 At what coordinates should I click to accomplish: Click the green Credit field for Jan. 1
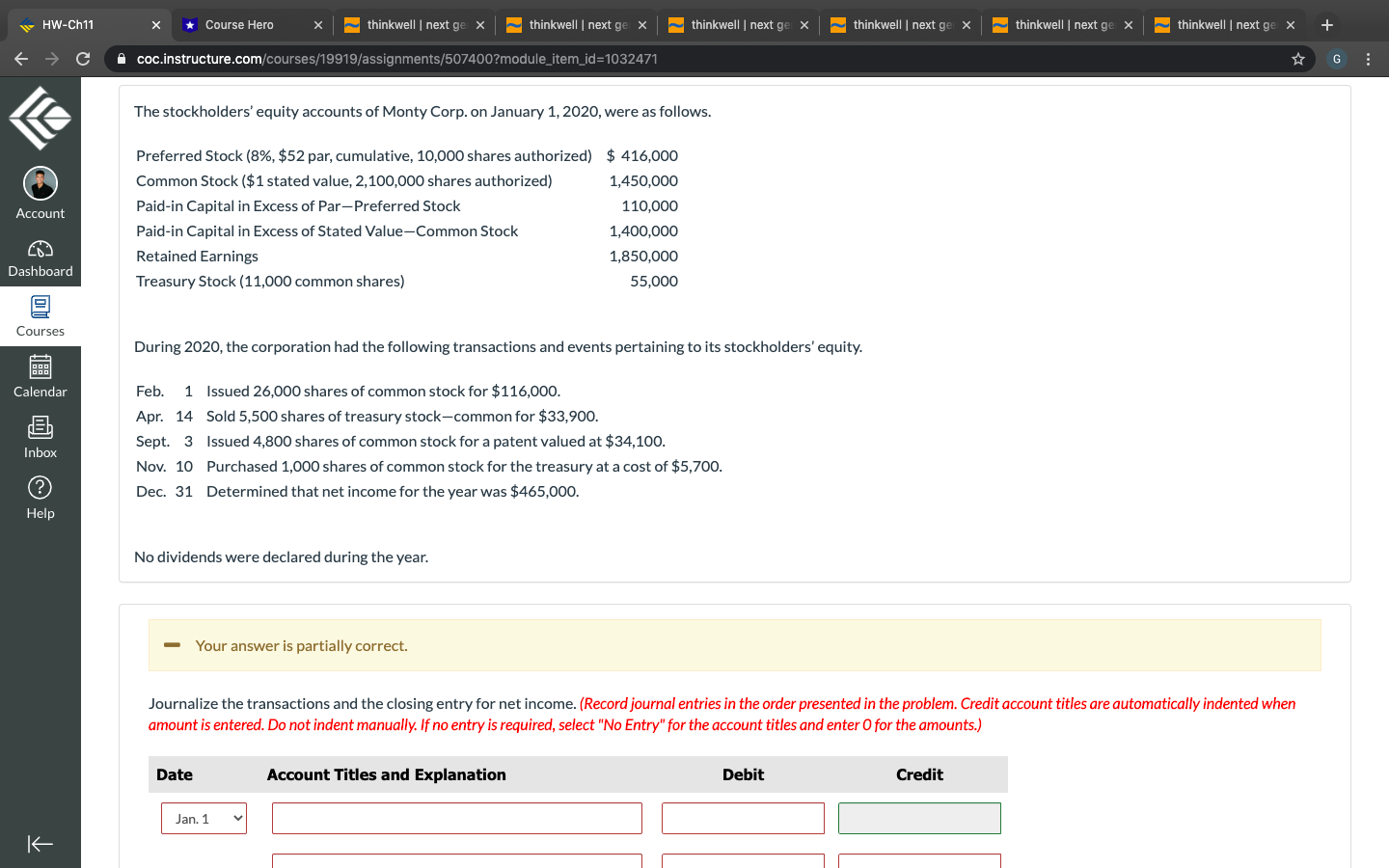click(918, 818)
